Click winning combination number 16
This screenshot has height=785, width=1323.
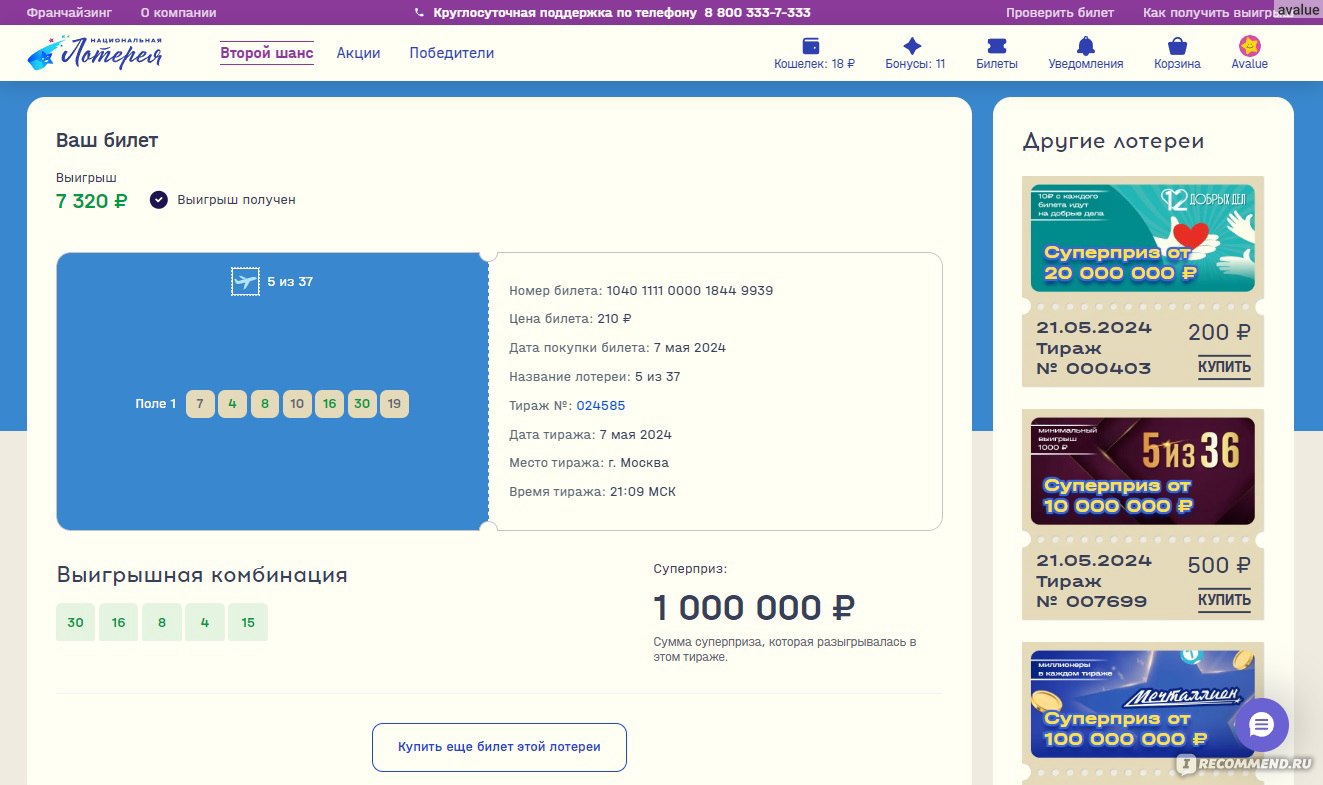[118, 622]
